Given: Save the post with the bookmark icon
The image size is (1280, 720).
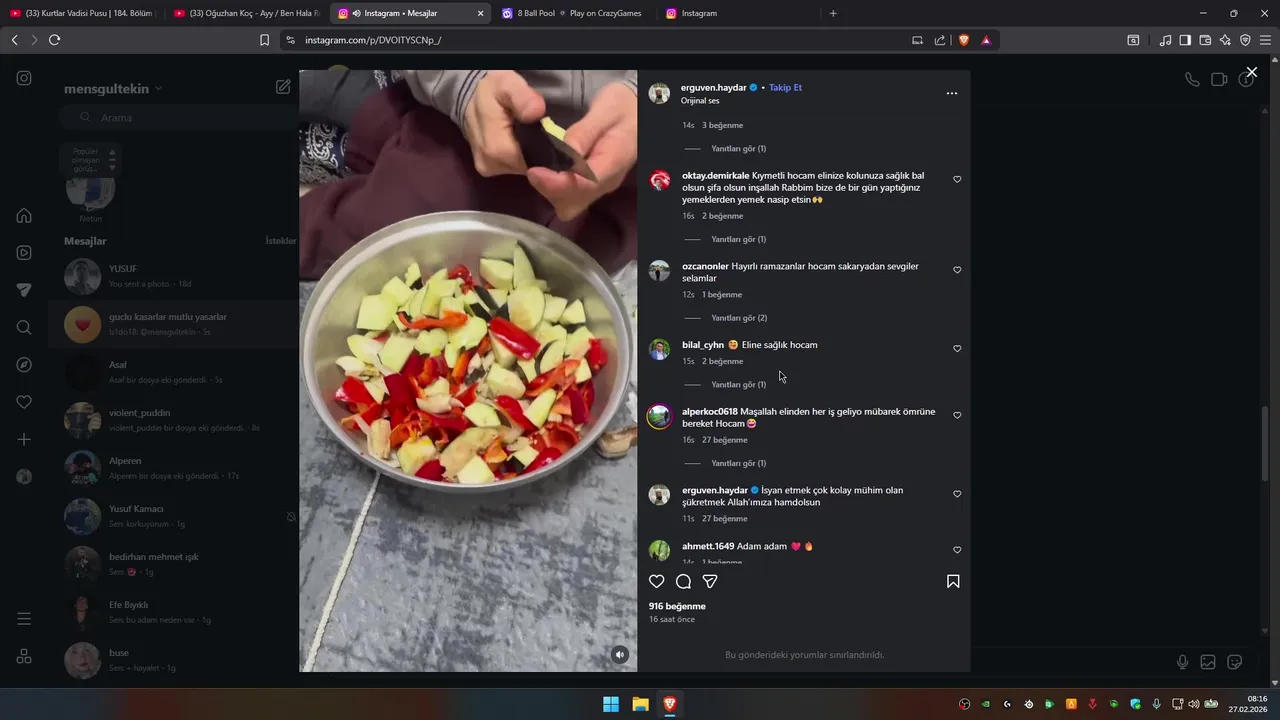Looking at the screenshot, I should pos(953,581).
